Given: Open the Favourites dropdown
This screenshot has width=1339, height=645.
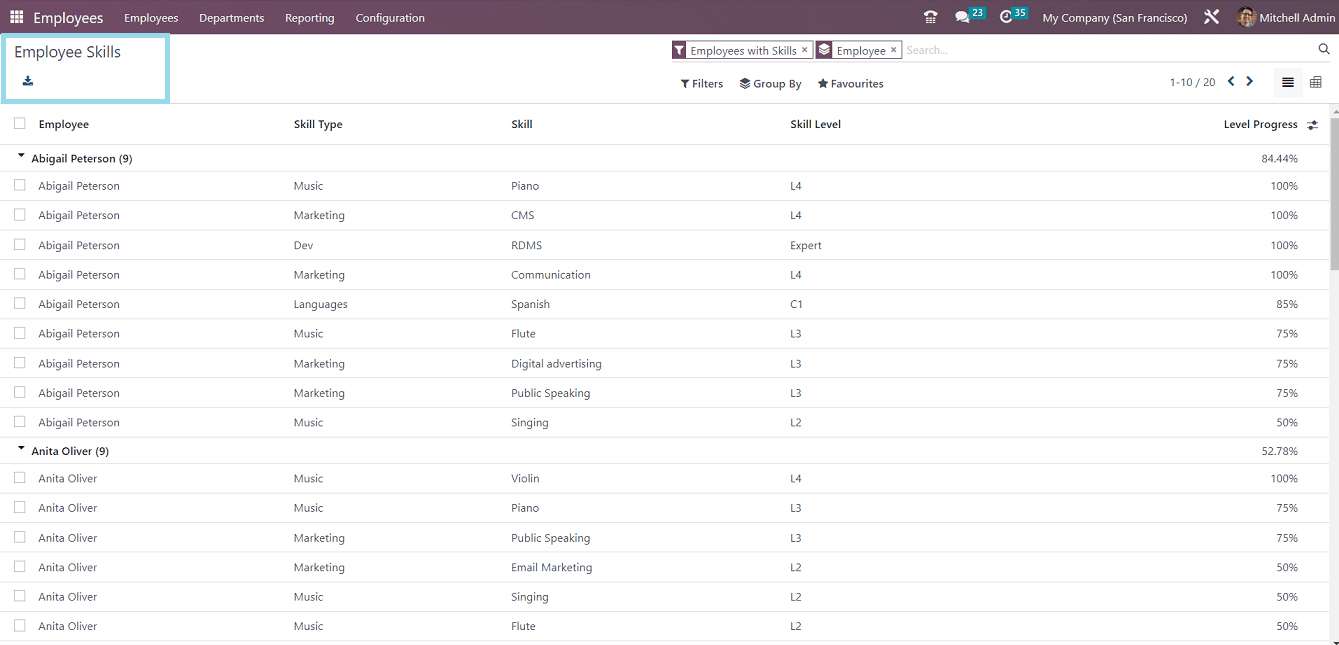Looking at the screenshot, I should [x=850, y=84].
